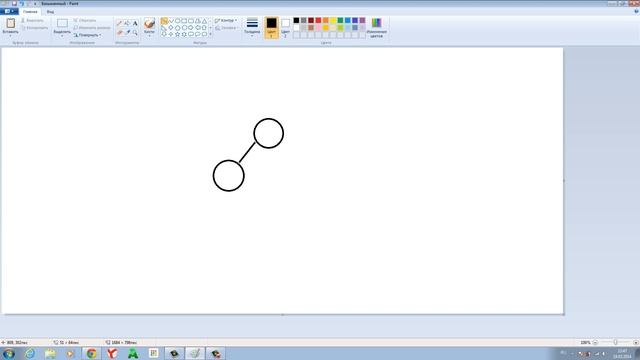The width and height of the screenshot is (640, 360).
Task: Click the clock in the system tray
Action: (x=622, y=353)
